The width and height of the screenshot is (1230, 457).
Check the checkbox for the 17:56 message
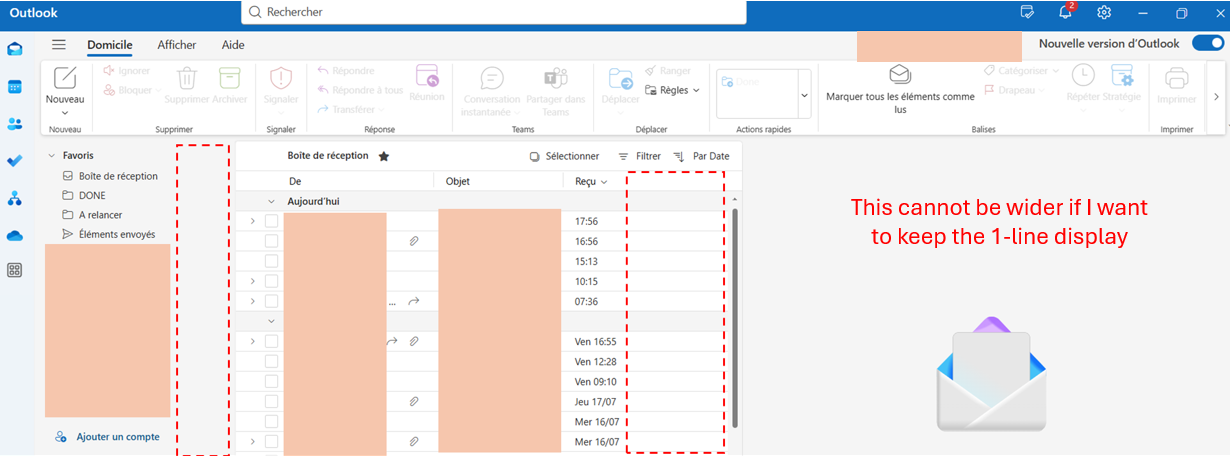click(x=271, y=221)
